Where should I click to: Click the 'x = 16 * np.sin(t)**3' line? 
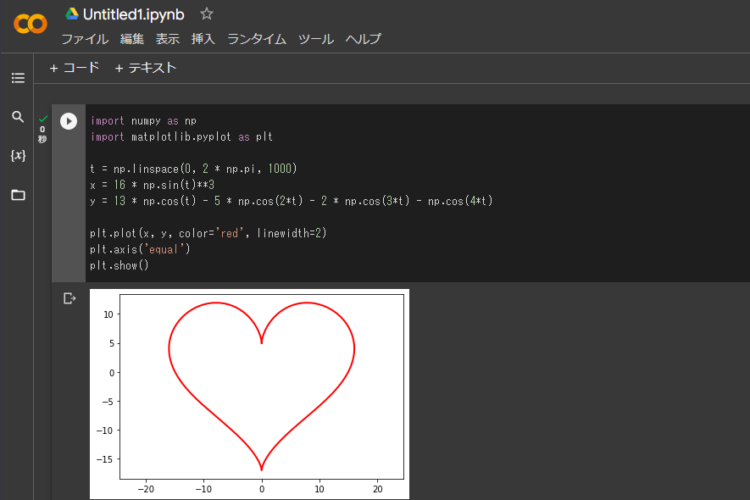click(152, 185)
